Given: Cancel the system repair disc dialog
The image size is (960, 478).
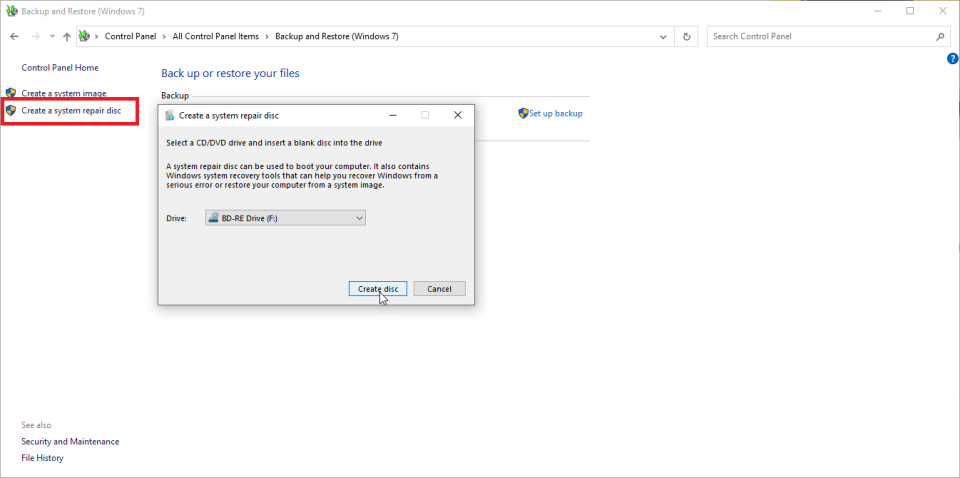Looking at the screenshot, I should (440, 289).
